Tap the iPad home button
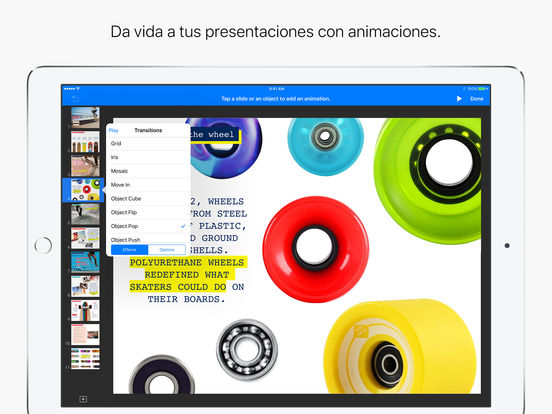Screen dimensions: 552x414 point(43,245)
